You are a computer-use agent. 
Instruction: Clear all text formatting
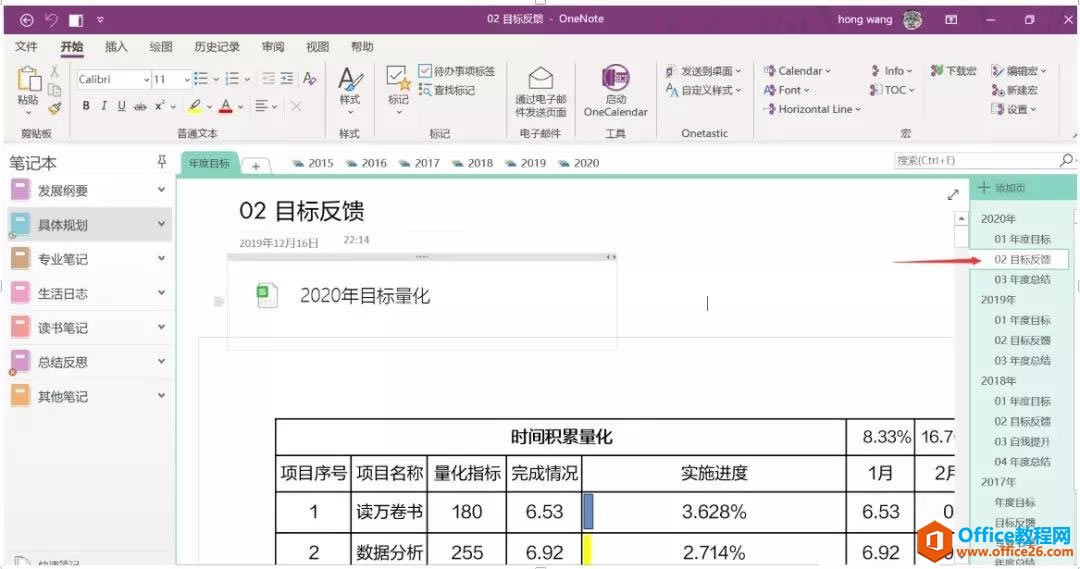(x=309, y=79)
